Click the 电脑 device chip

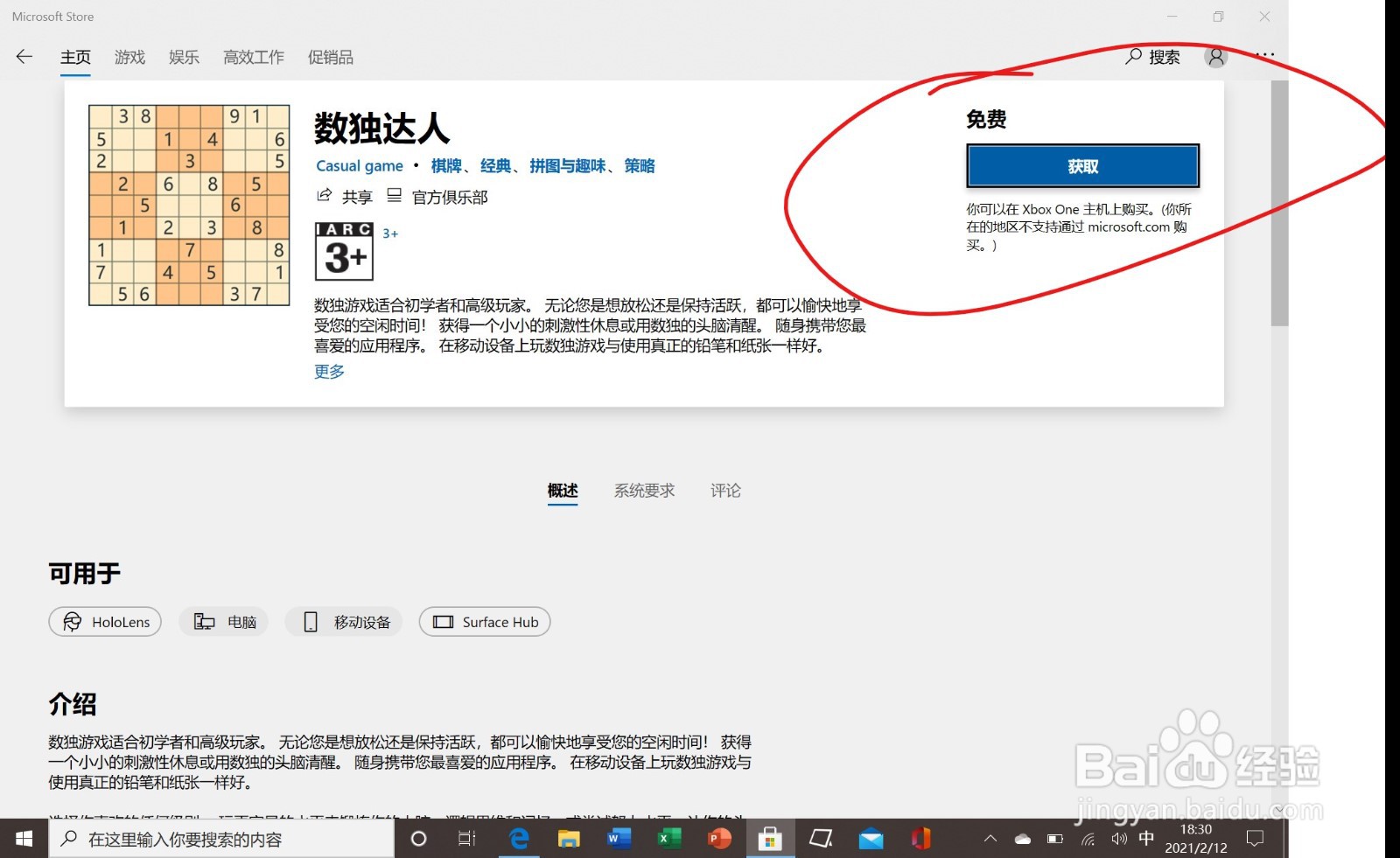tap(224, 622)
